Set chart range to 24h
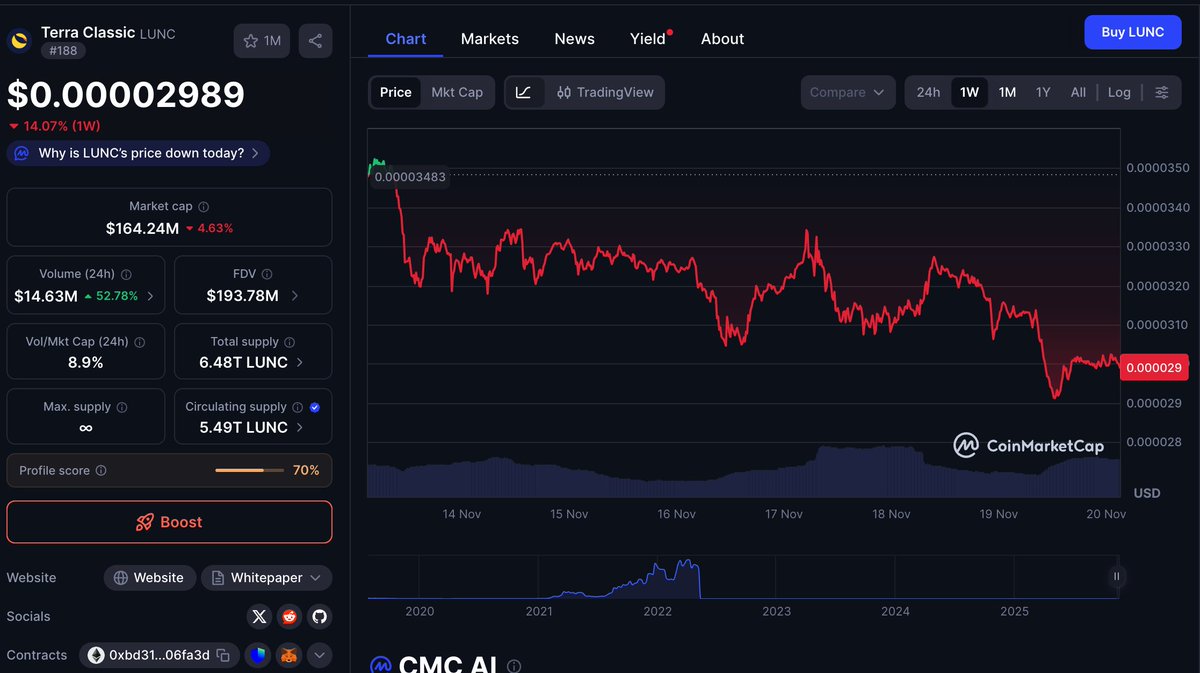 tap(928, 92)
